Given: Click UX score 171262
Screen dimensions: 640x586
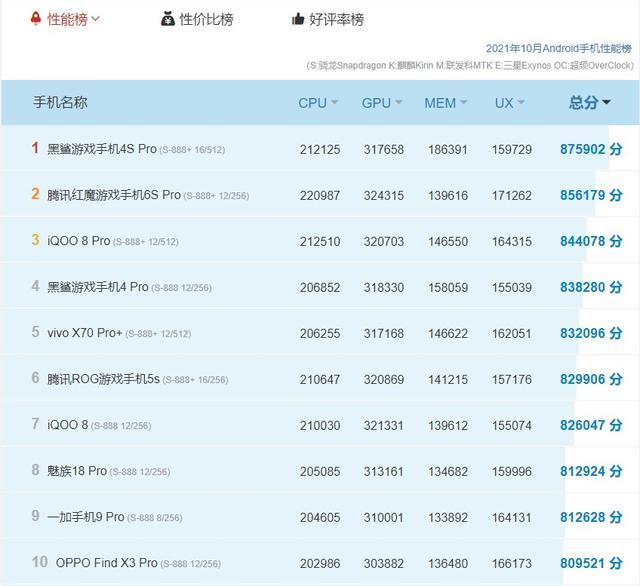Looking at the screenshot, I should (x=512, y=195).
